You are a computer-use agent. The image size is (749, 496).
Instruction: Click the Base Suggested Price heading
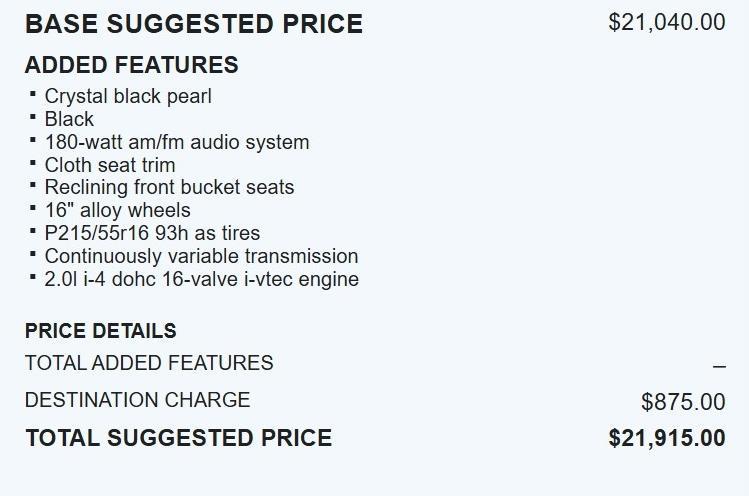pyautogui.click(x=193, y=24)
